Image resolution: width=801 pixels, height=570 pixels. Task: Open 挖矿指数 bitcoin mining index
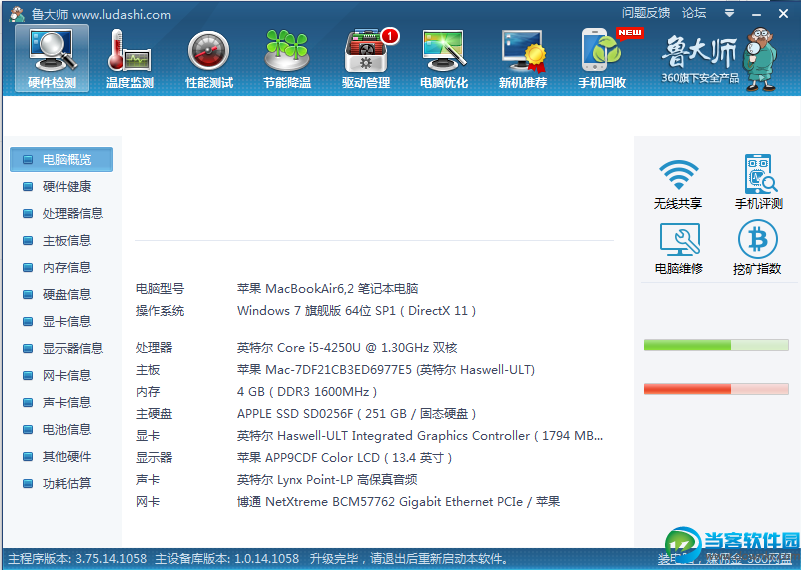[x=757, y=247]
